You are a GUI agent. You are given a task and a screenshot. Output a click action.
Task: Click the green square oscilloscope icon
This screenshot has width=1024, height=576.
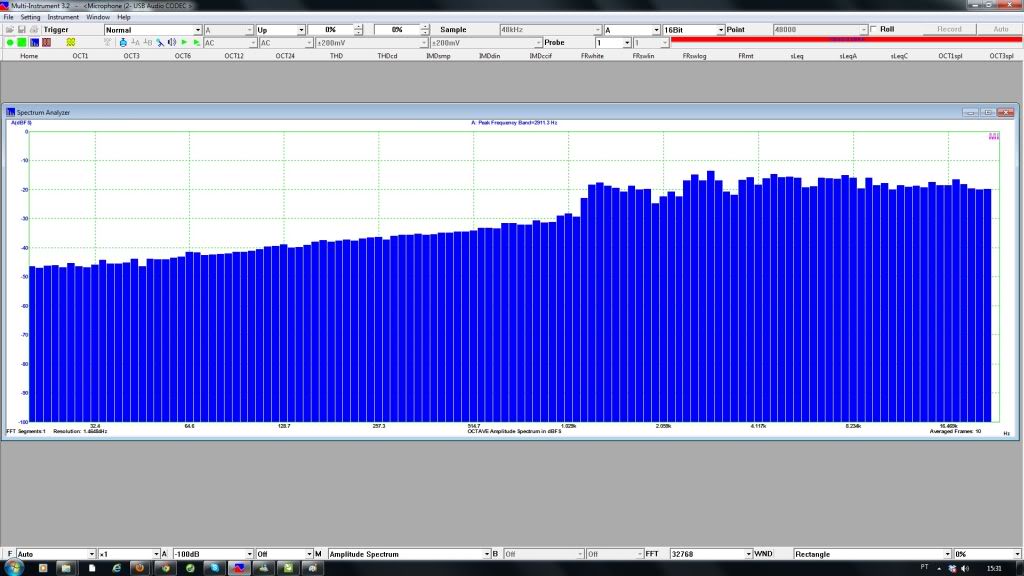pos(22,42)
